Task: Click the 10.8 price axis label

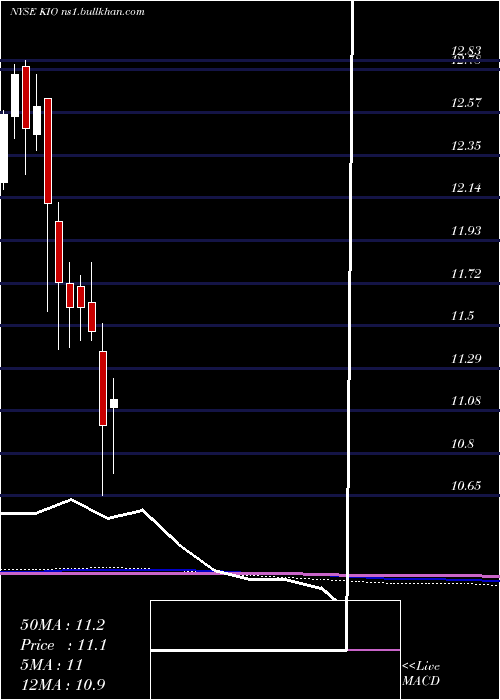Action: click(462, 444)
